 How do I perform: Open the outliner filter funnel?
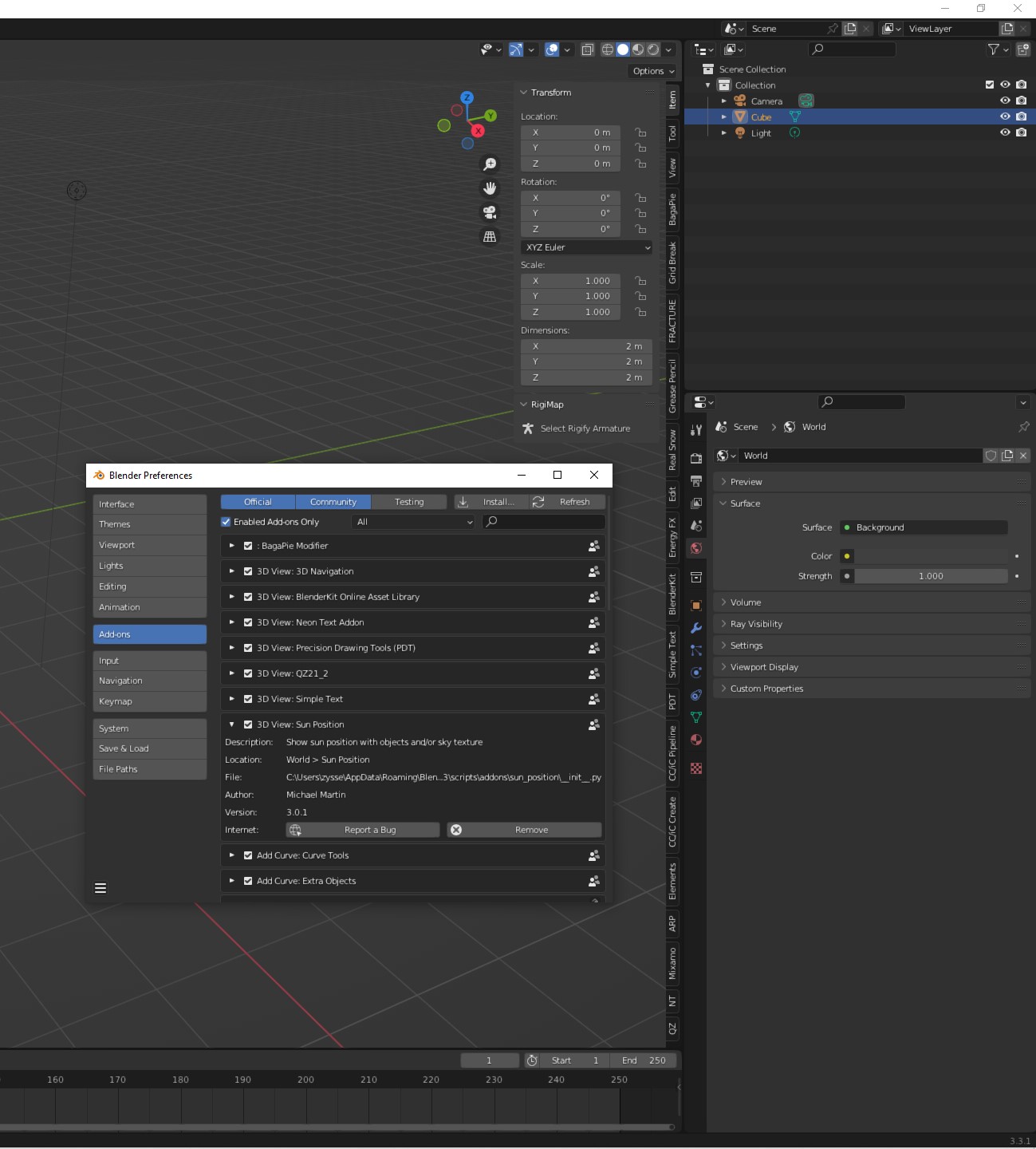(994, 49)
